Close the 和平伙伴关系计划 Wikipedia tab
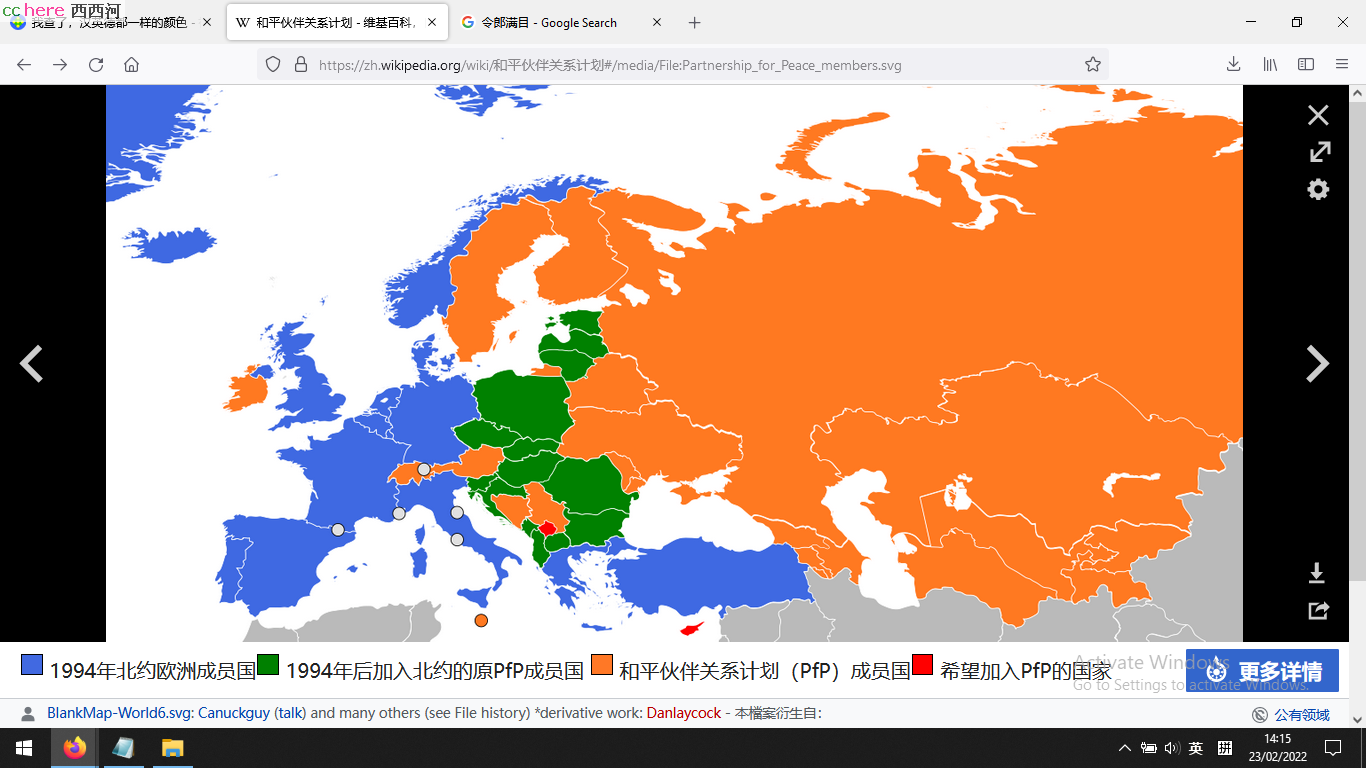 coord(433,22)
